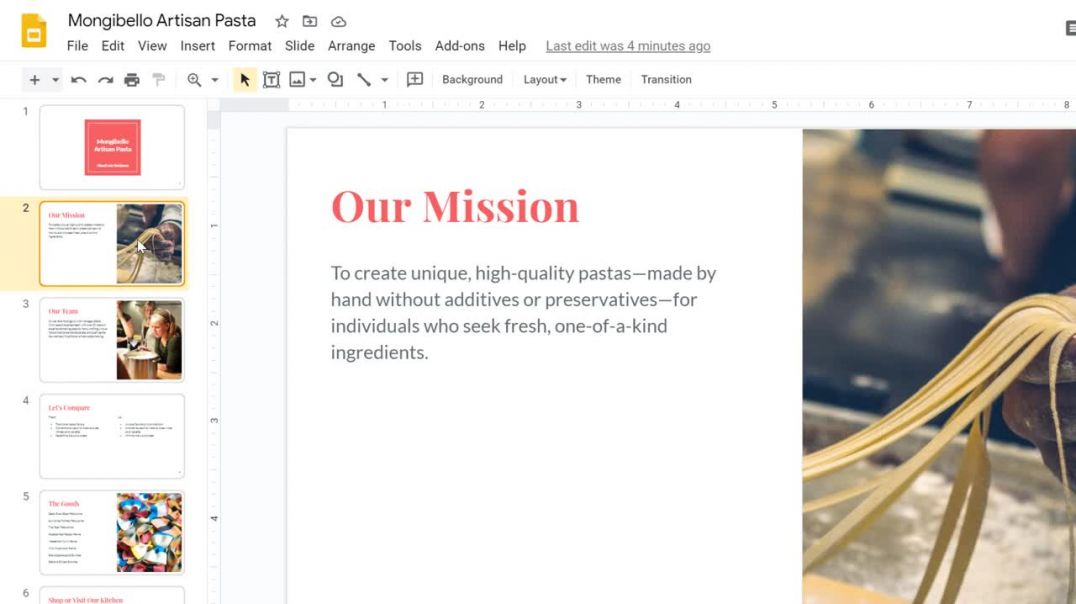The width and height of the screenshot is (1076, 604).
Task: Select the pasta photo on the slide
Action: (x=939, y=367)
